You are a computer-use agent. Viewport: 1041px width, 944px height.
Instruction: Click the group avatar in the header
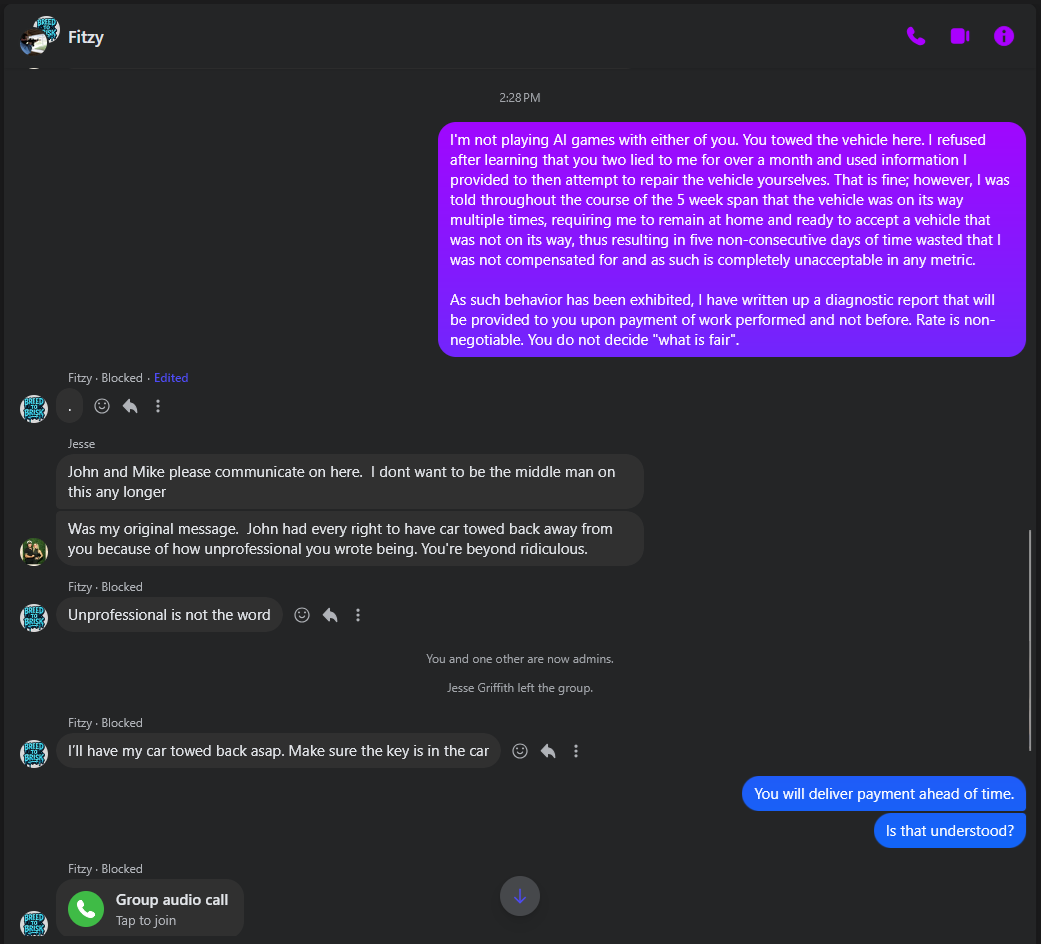click(x=39, y=36)
